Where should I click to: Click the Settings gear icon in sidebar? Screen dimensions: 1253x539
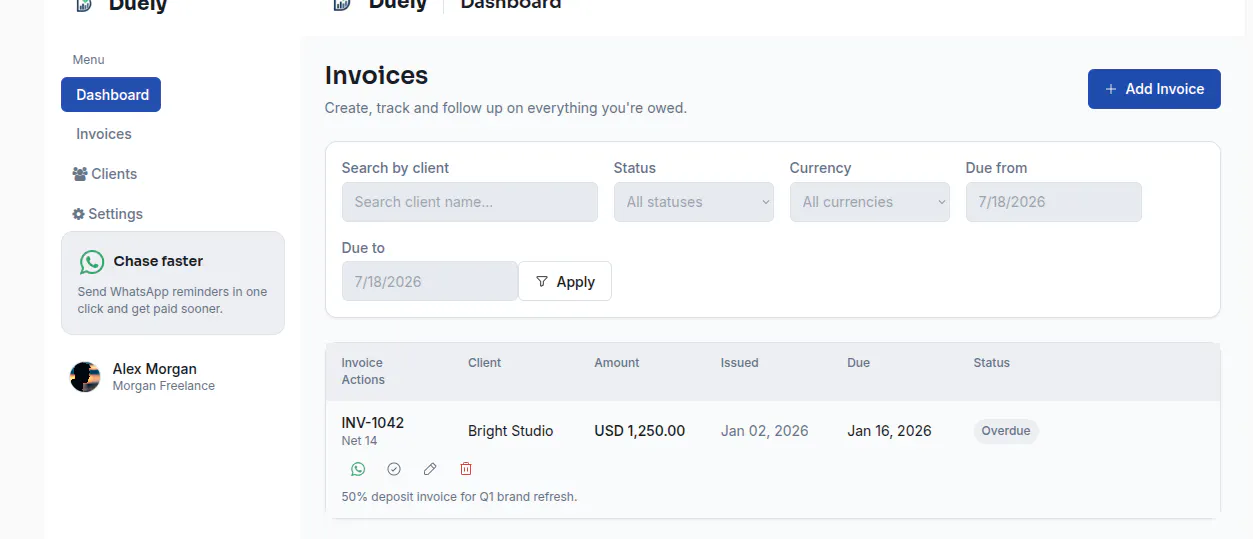point(79,214)
